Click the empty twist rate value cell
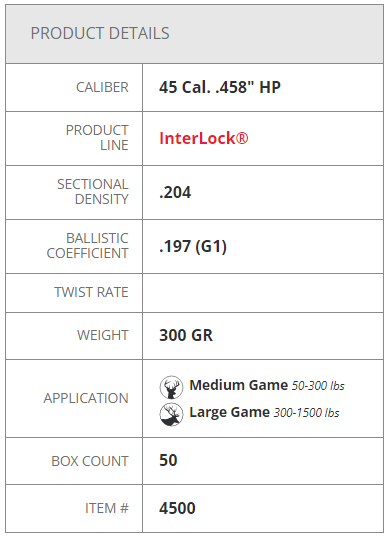Viewport: 391px width, 539px height. (263, 293)
